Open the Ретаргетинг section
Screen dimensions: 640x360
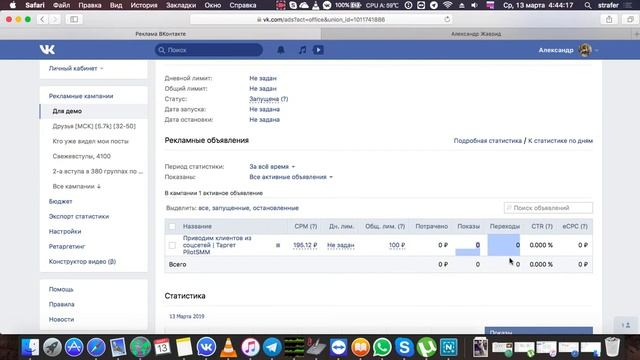pyautogui.click(x=67, y=247)
